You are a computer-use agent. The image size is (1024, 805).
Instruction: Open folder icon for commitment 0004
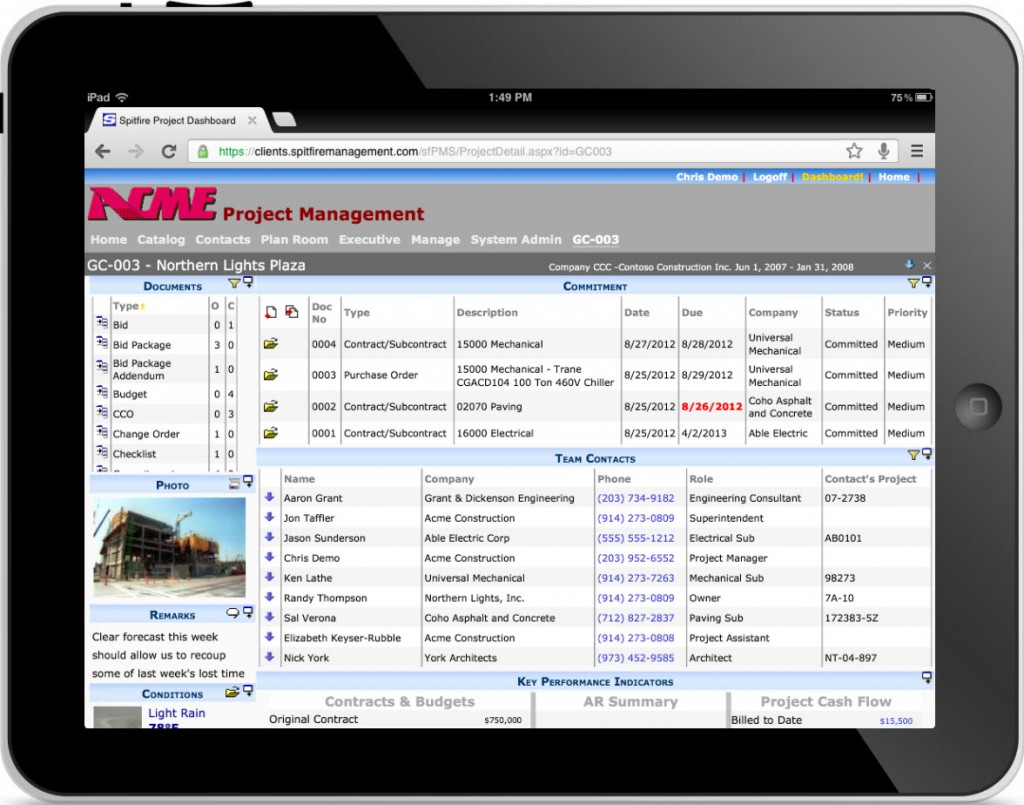click(x=270, y=343)
